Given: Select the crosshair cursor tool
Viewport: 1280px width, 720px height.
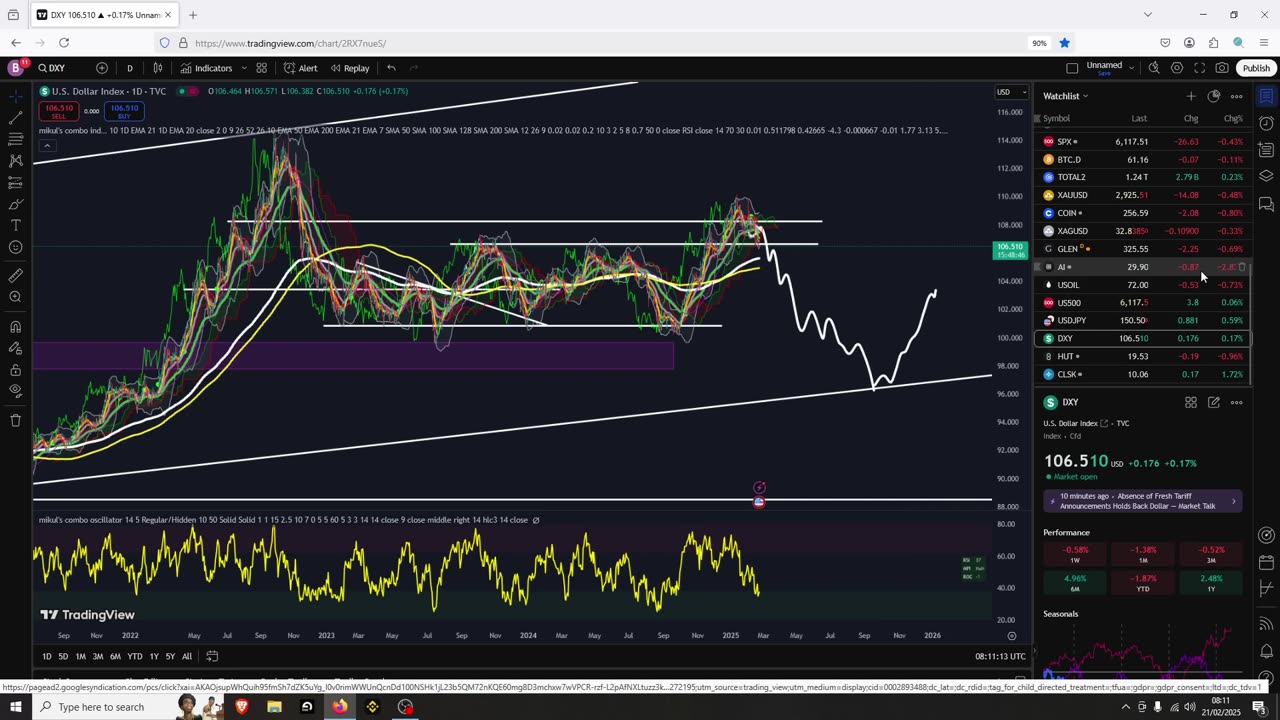Looking at the screenshot, I should coord(16,96).
